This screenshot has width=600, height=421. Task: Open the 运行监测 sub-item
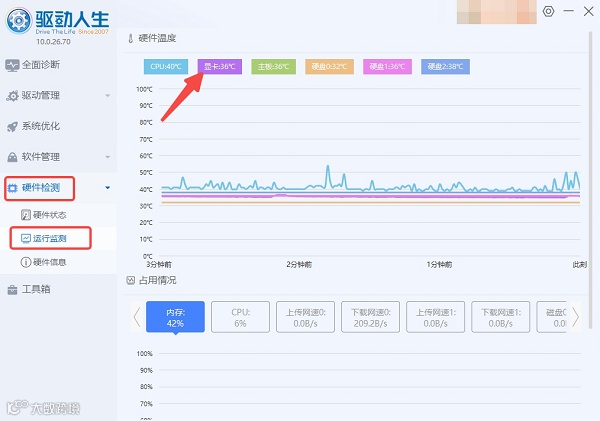pos(50,238)
